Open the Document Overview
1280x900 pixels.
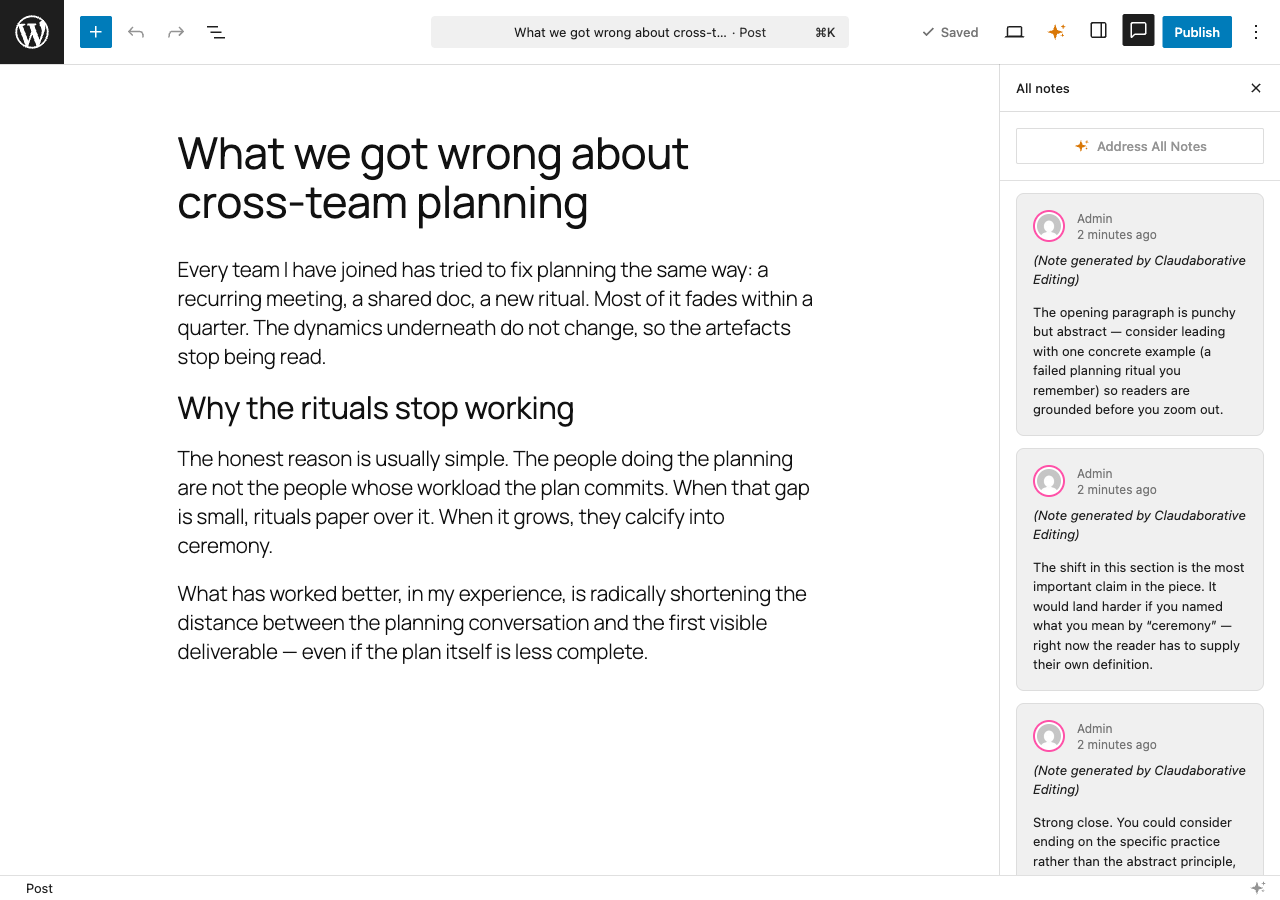tap(216, 31)
